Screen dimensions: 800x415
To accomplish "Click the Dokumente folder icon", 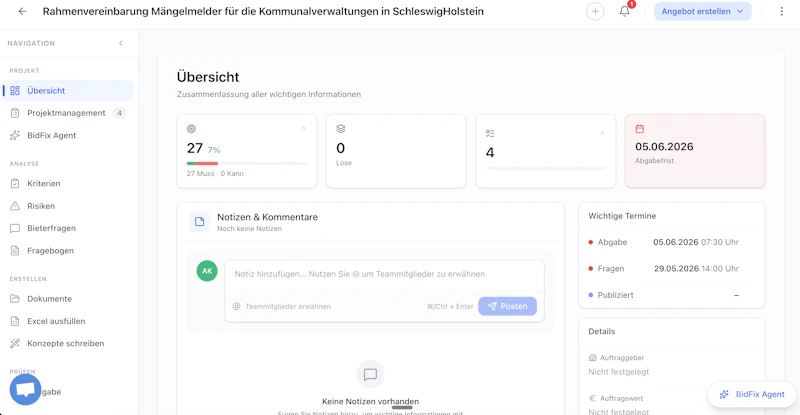I will click(x=15, y=299).
